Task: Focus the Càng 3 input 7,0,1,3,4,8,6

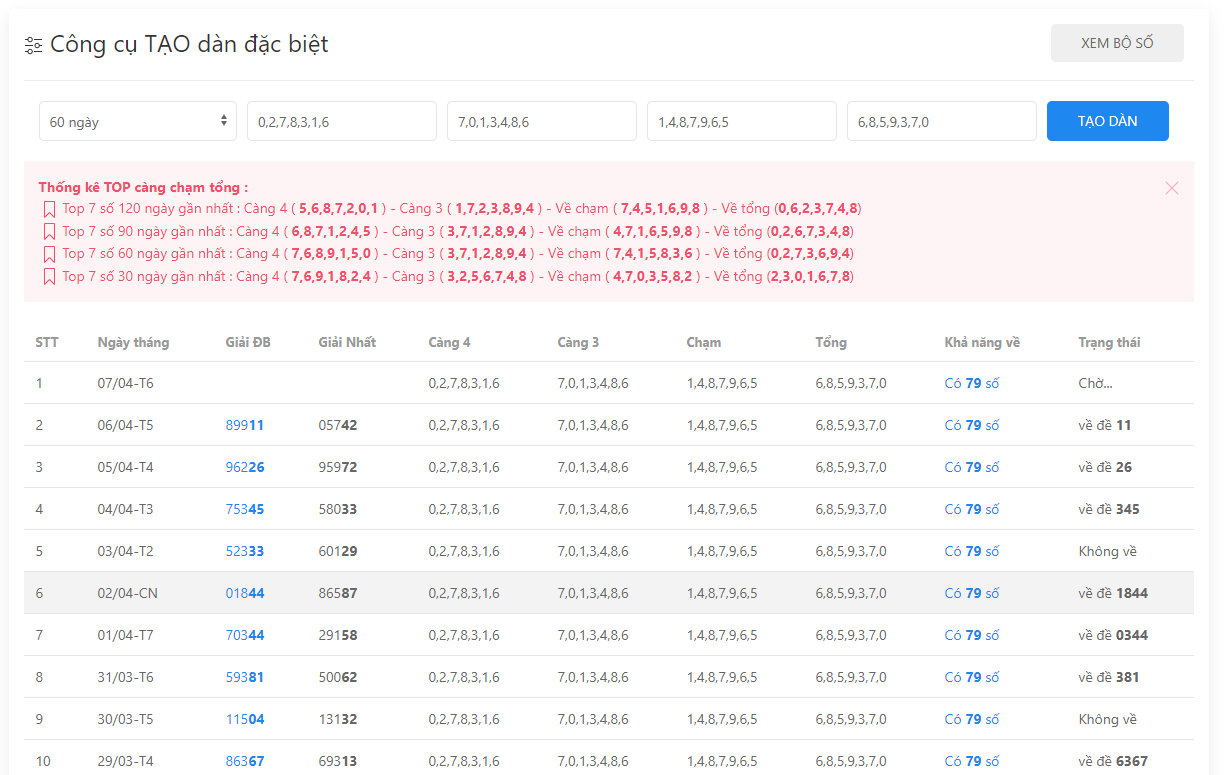Action: (541, 121)
